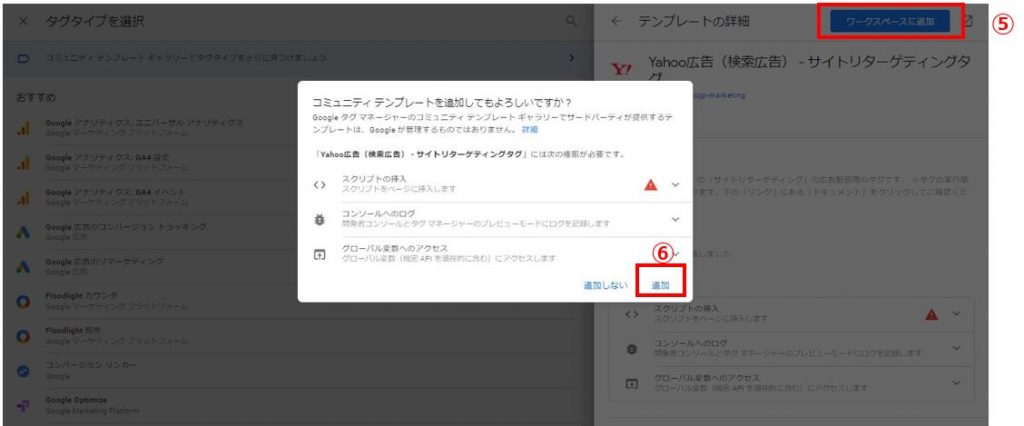The image size is (1024, 426).
Task: Click the bug icon in the dialog
Action: pos(319,220)
